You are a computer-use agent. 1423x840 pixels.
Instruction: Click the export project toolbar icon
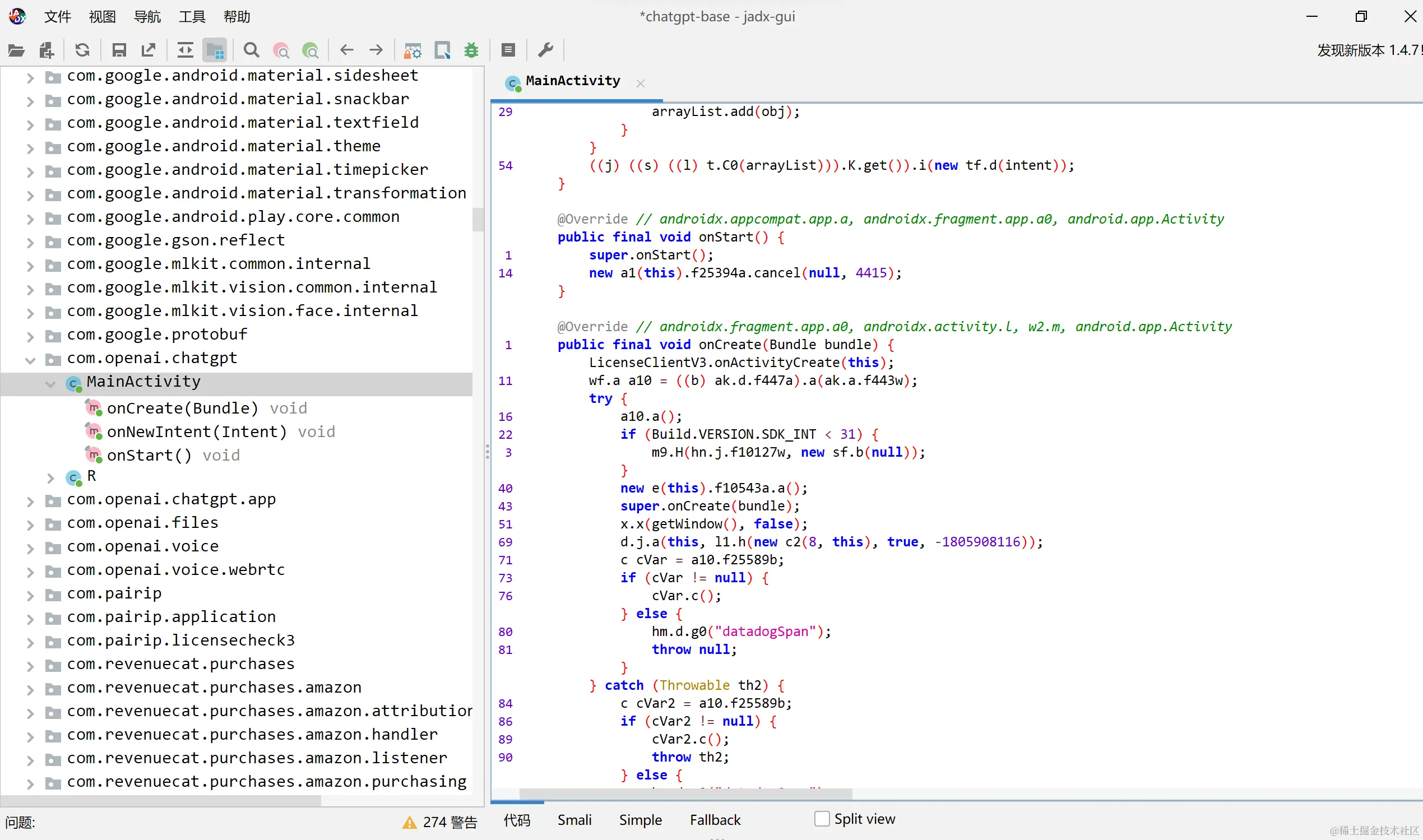point(149,50)
